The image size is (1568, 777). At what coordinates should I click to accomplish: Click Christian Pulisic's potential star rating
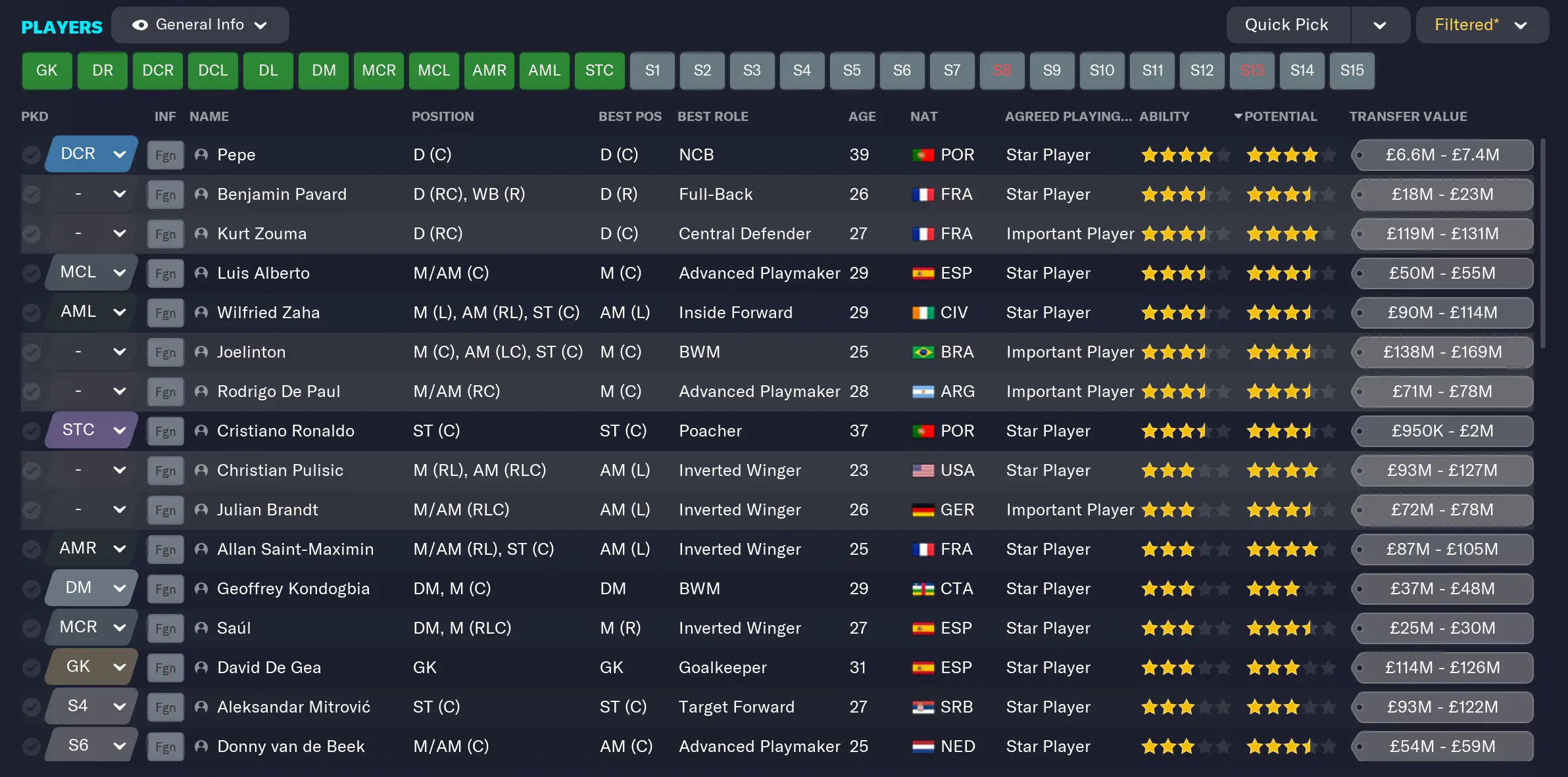point(1290,471)
